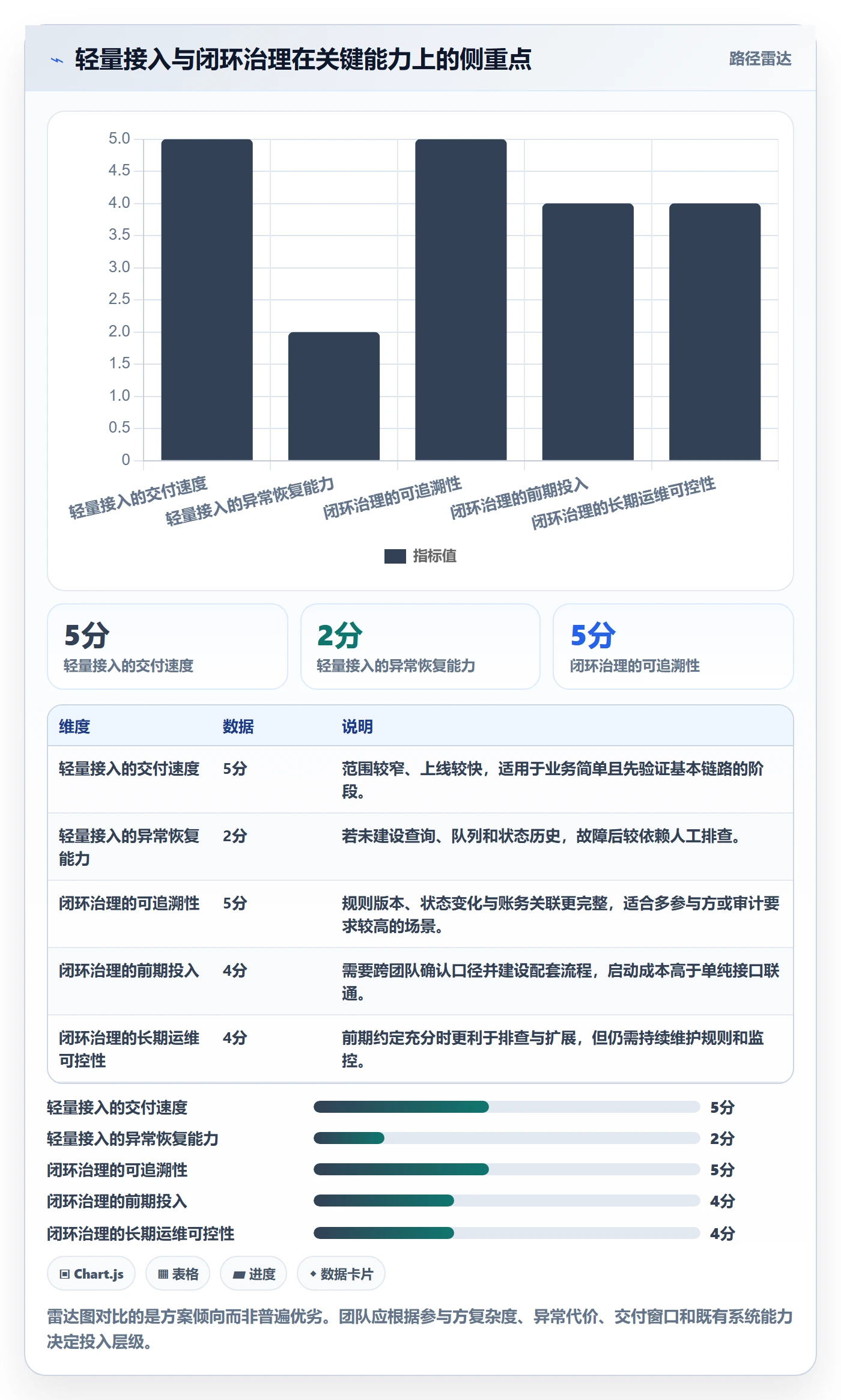
Task: Select the Chart.js tag label
Action: pos(99,1274)
